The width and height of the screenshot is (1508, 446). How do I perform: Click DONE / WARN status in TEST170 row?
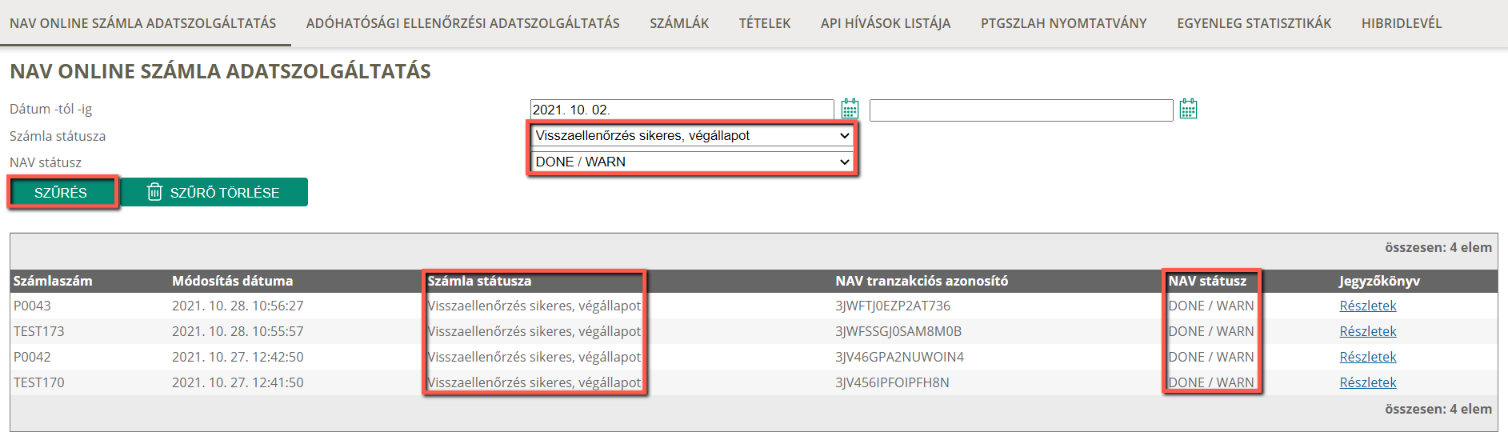pyautogui.click(x=1211, y=382)
